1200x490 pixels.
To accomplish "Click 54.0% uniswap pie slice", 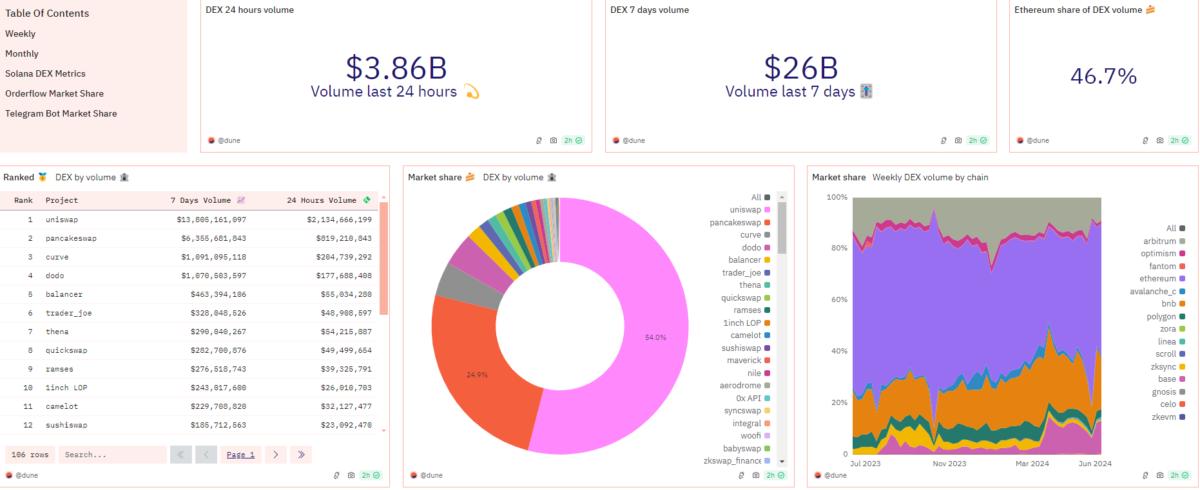I will coord(655,337).
